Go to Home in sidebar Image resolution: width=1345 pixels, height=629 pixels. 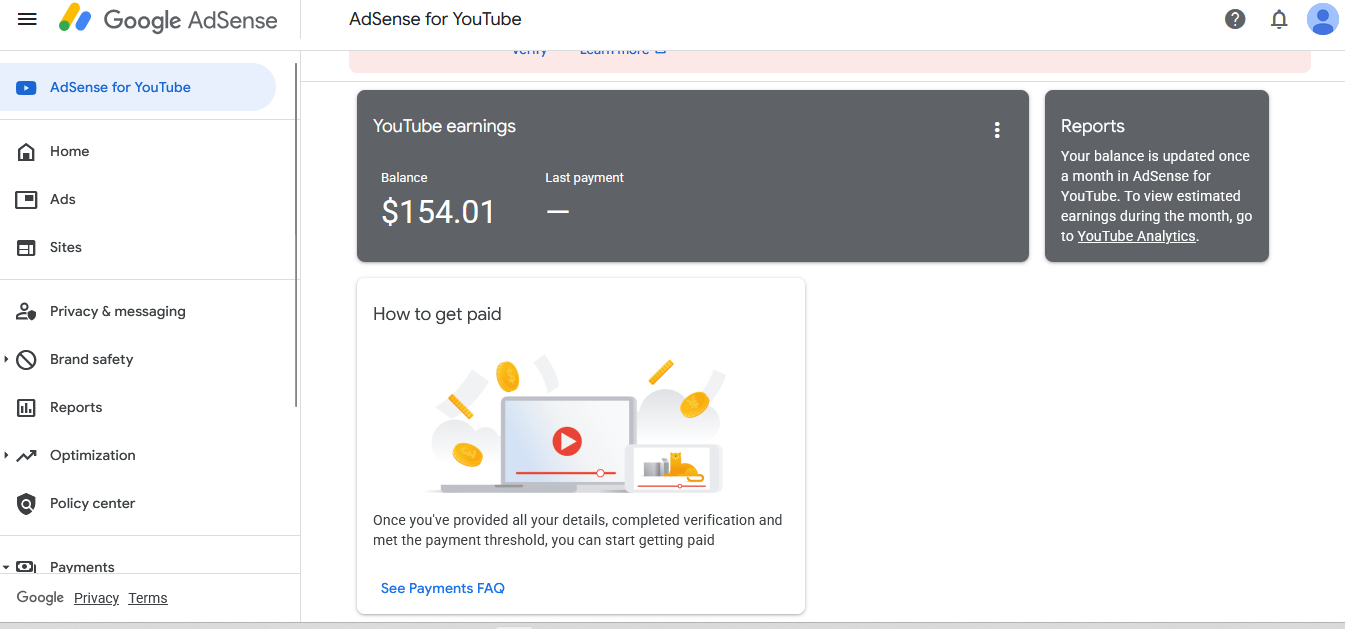pos(69,151)
